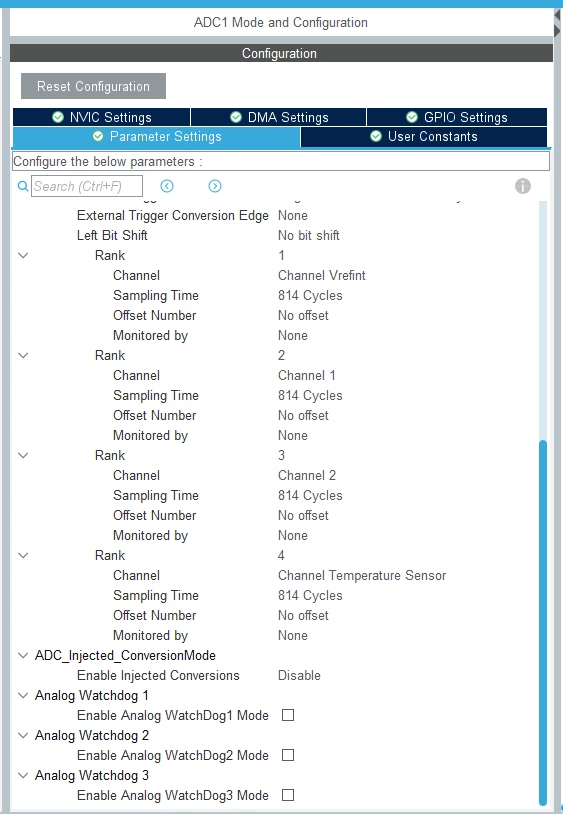The image size is (563, 821).
Task: Click Rank 2 Monitored by None value
Action: [293, 436]
